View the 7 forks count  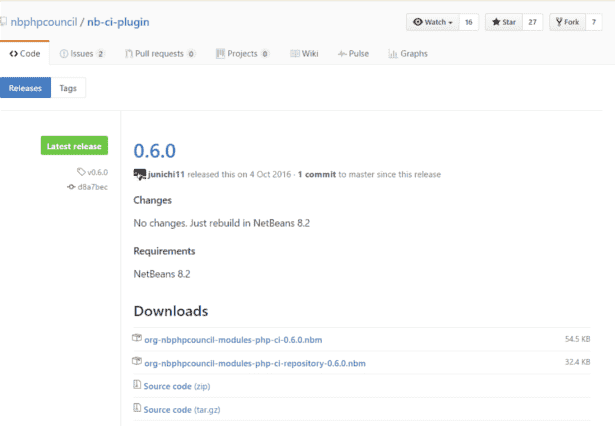click(594, 22)
